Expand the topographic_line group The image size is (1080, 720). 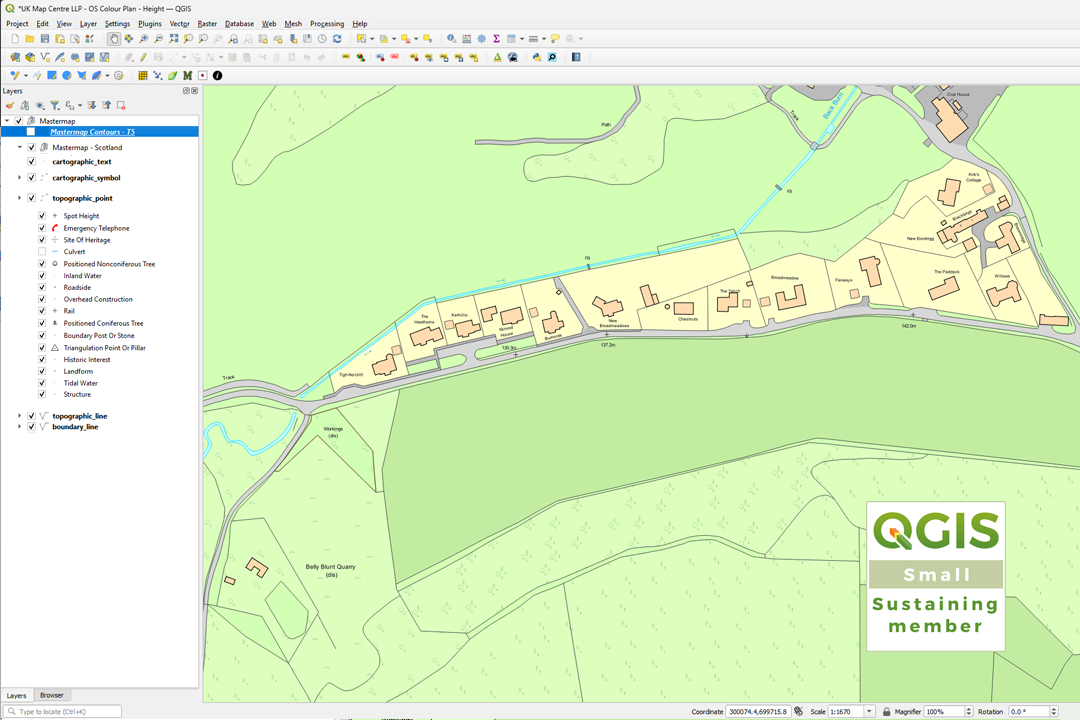[19, 416]
